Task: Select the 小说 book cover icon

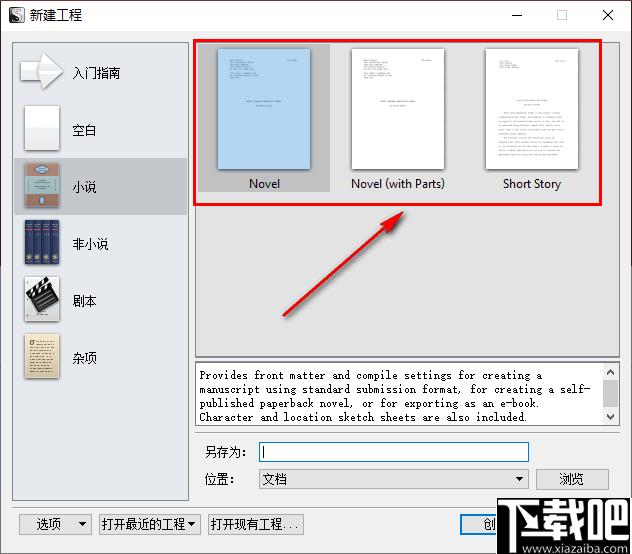Action: (42, 185)
